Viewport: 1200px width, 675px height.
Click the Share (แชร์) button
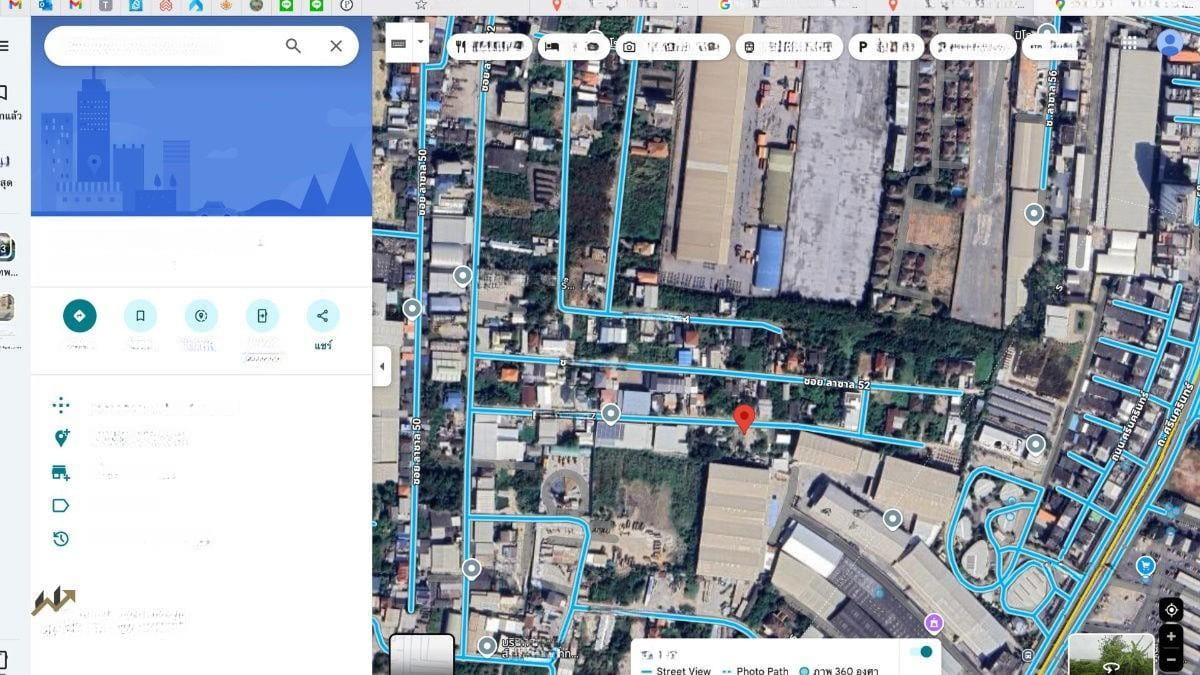322,316
